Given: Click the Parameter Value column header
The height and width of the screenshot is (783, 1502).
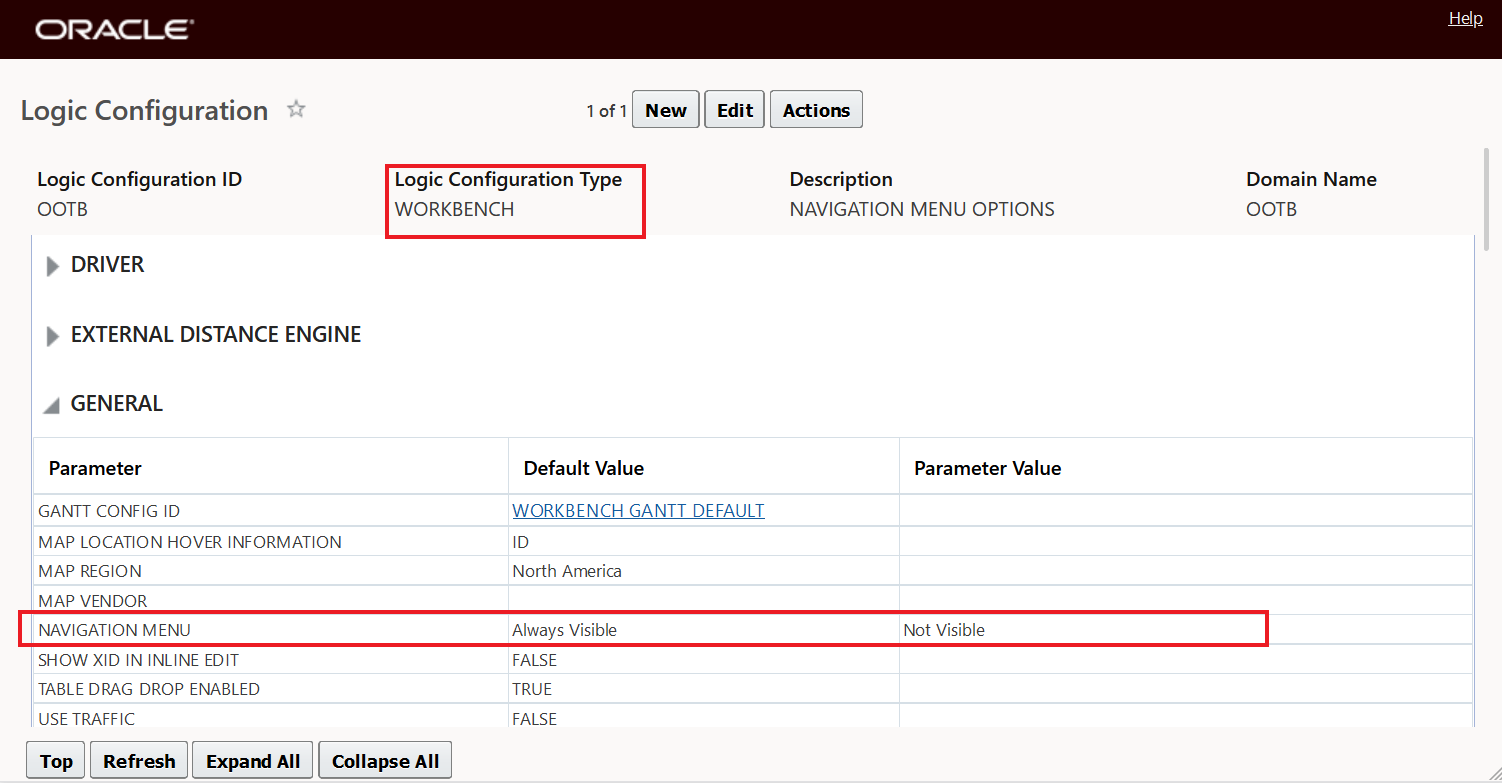Looking at the screenshot, I should click(x=987, y=468).
